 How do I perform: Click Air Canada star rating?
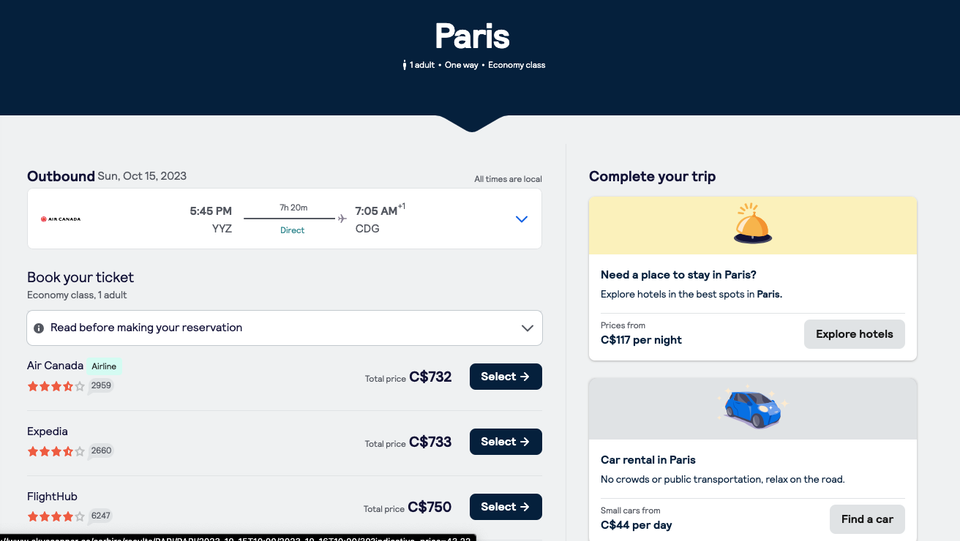point(56,386)
